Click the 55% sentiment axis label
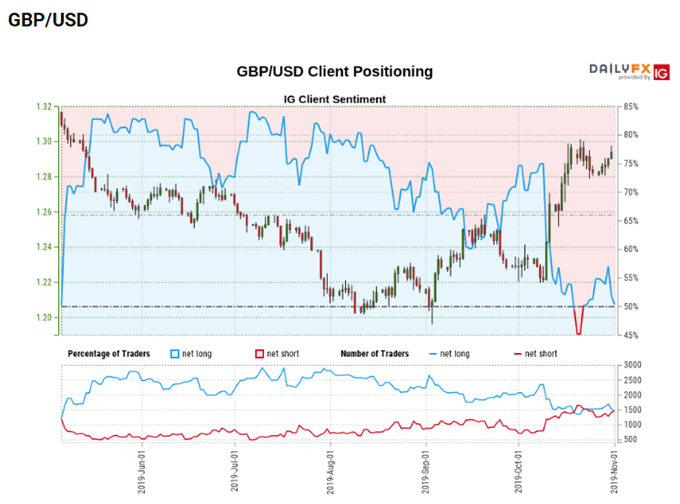This screenshot has width=680, height=504. (631, 278)
